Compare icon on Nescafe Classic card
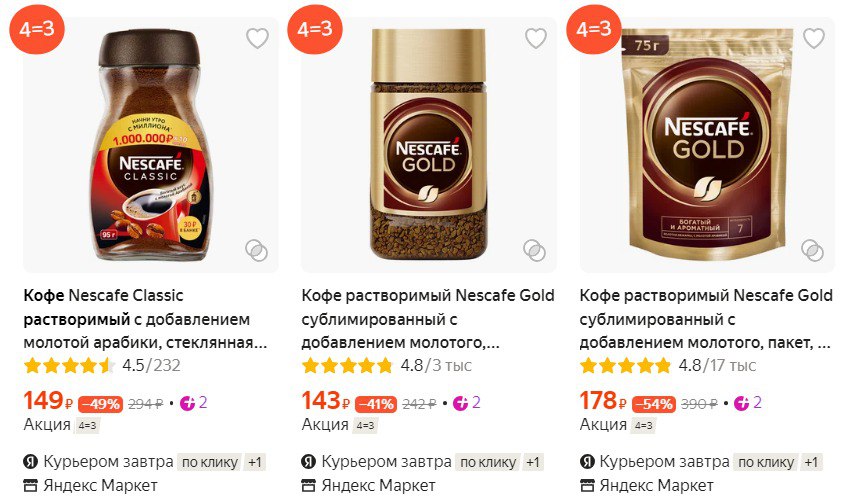This screenshot has width=848, height=501. click(x=257, y=250)
